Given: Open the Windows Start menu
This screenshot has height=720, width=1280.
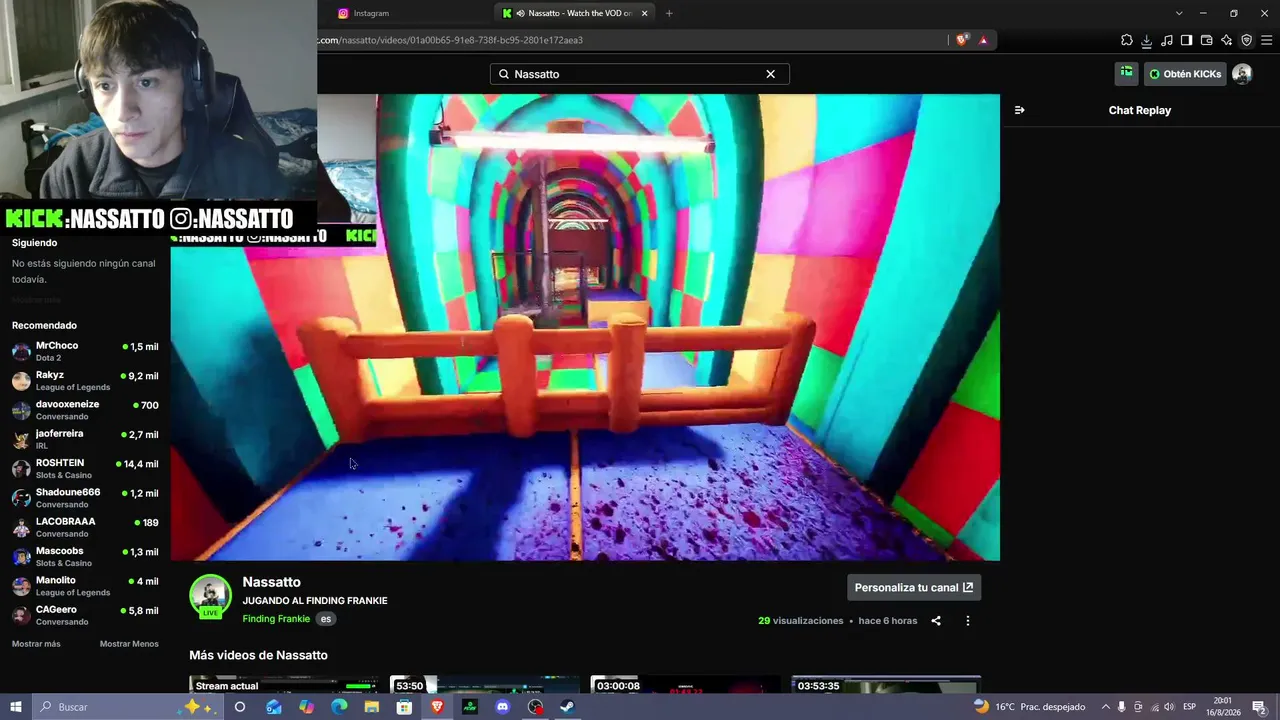Looking at the screenshot, I should (x=16, y=707).
